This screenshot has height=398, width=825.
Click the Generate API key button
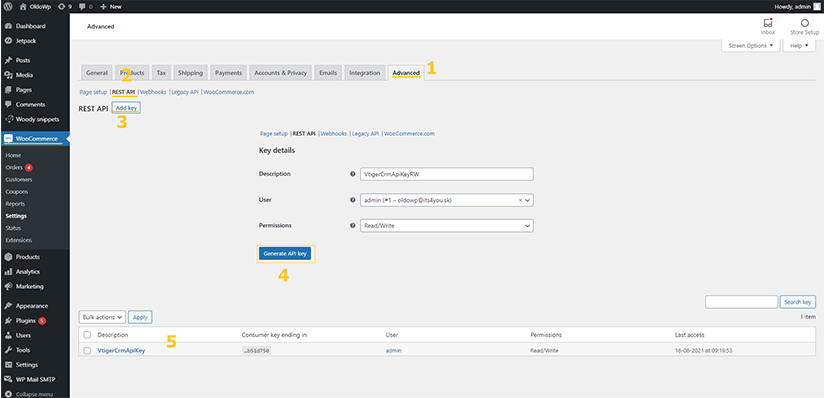pyautogui.click(x=285, y=254)
